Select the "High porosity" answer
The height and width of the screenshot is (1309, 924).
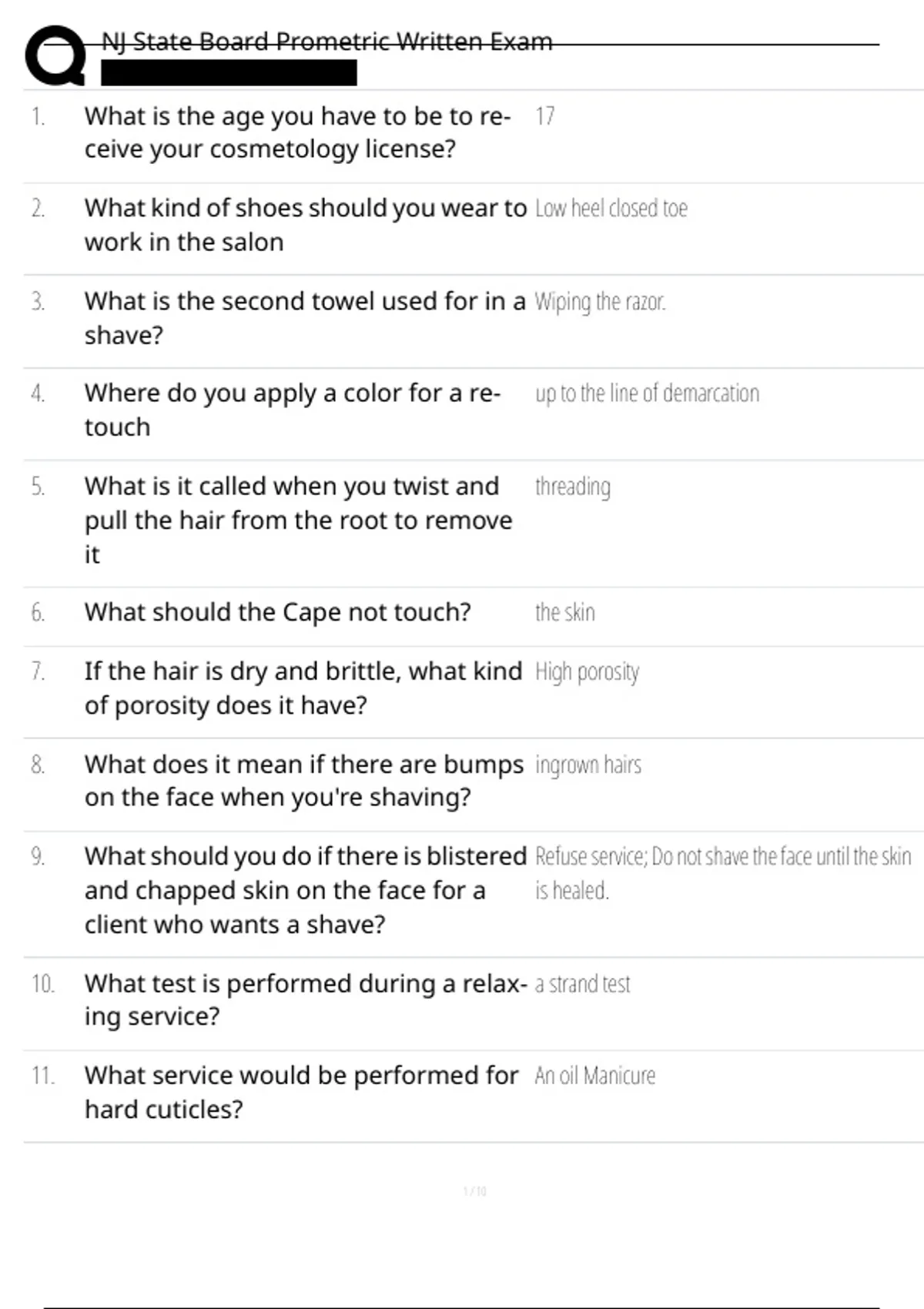point(587,672)
